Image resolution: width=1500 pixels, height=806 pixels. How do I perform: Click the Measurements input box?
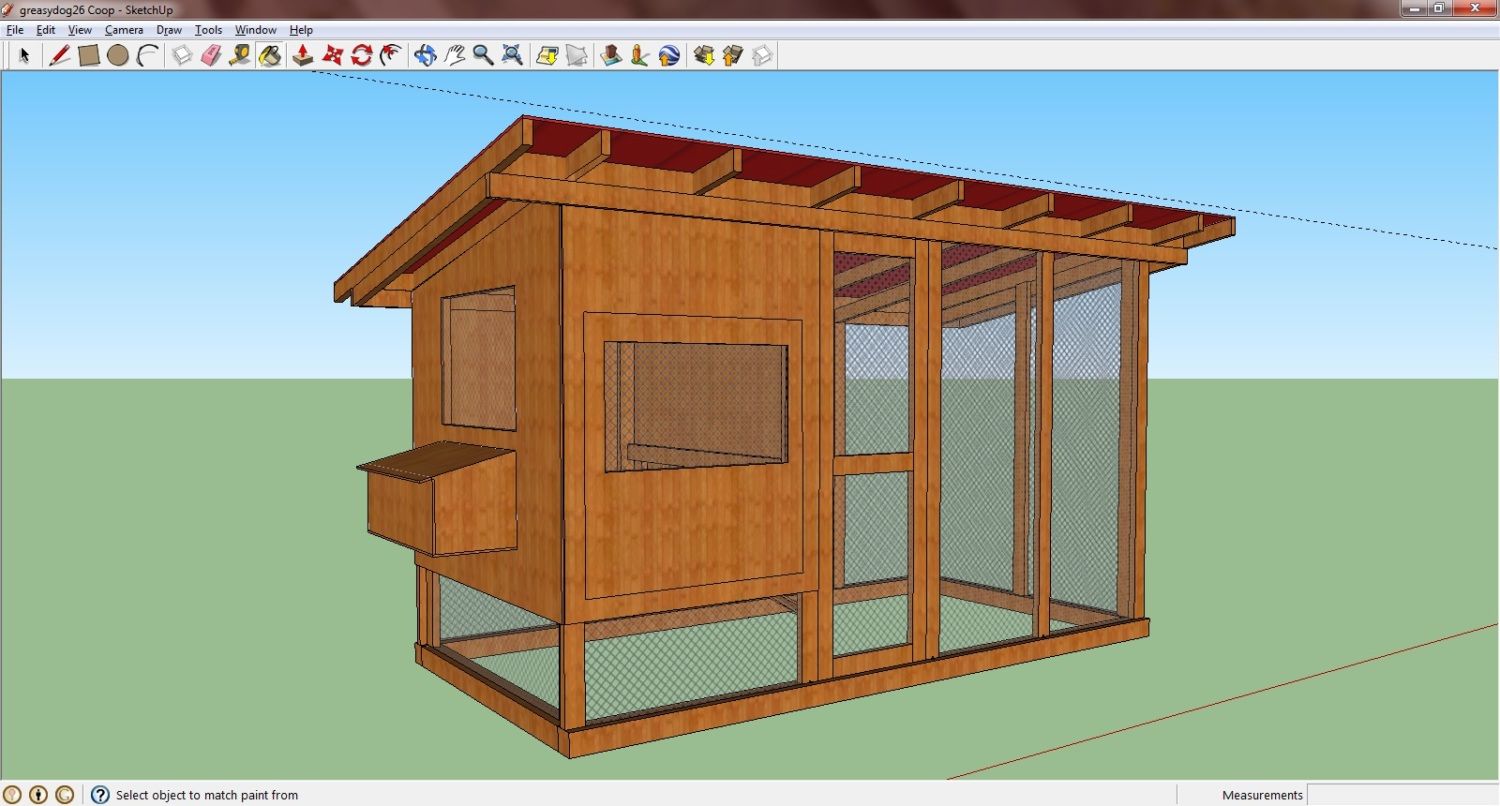coord(1402,795)
